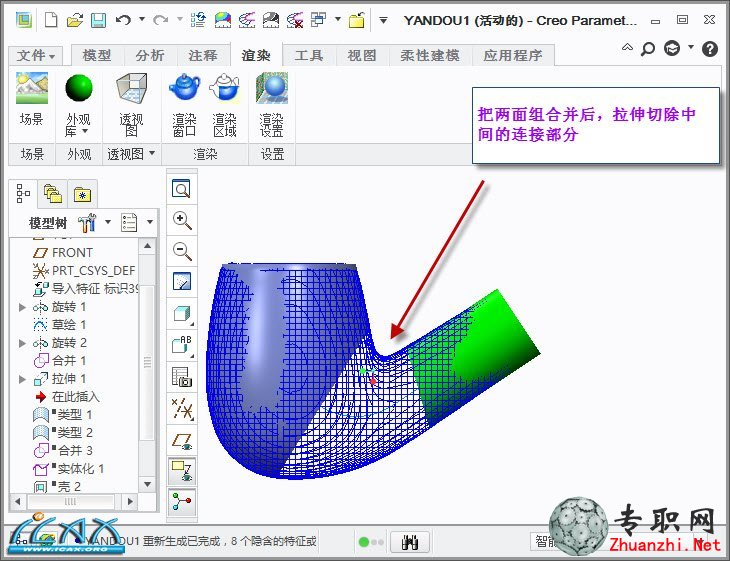
Task: Toggle the spin center icon
Action: 182,502
